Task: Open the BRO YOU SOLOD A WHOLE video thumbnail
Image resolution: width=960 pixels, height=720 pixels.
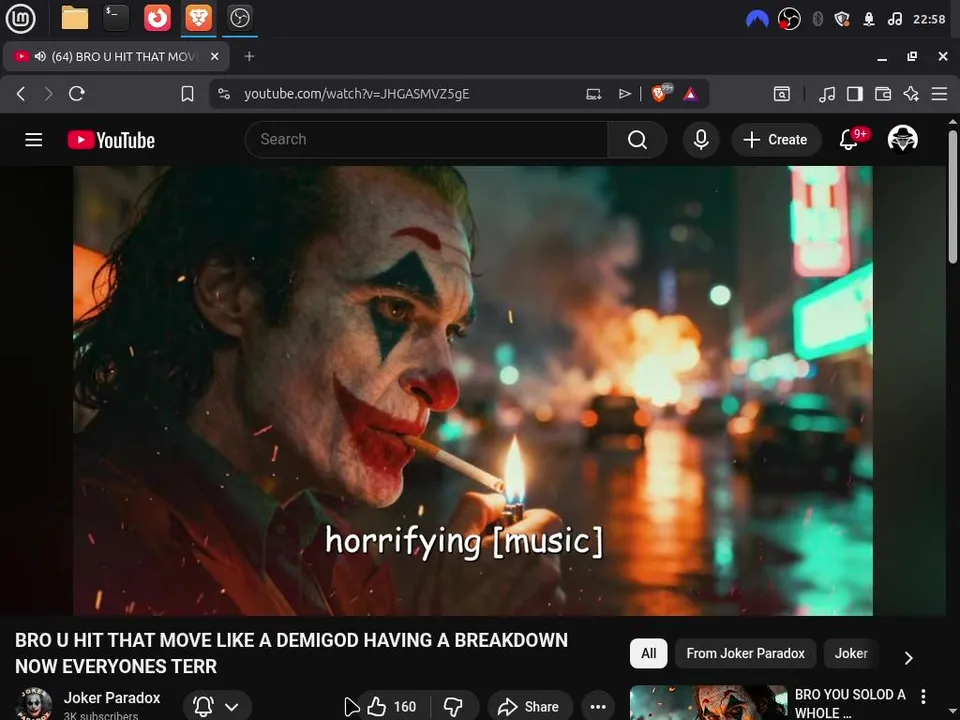Action: [708, 702]
